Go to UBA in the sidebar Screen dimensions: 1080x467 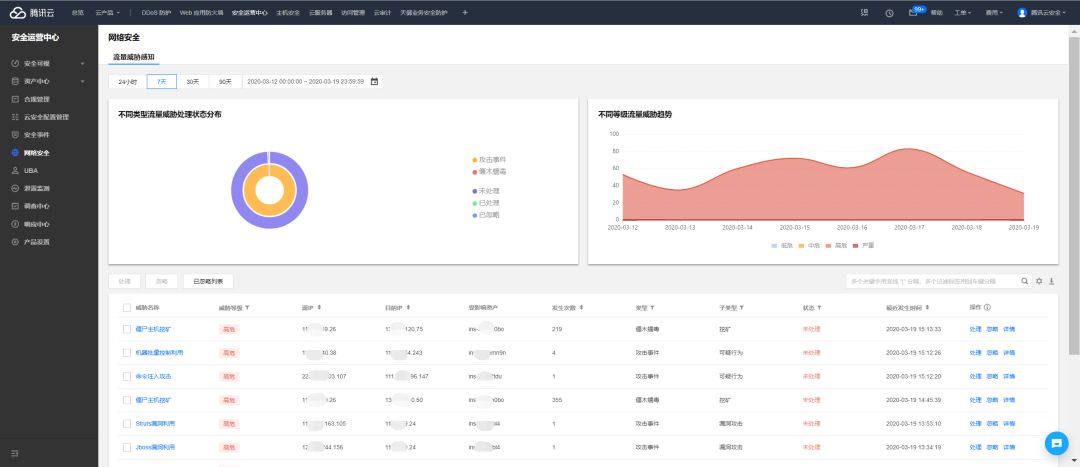click(31, 171)
